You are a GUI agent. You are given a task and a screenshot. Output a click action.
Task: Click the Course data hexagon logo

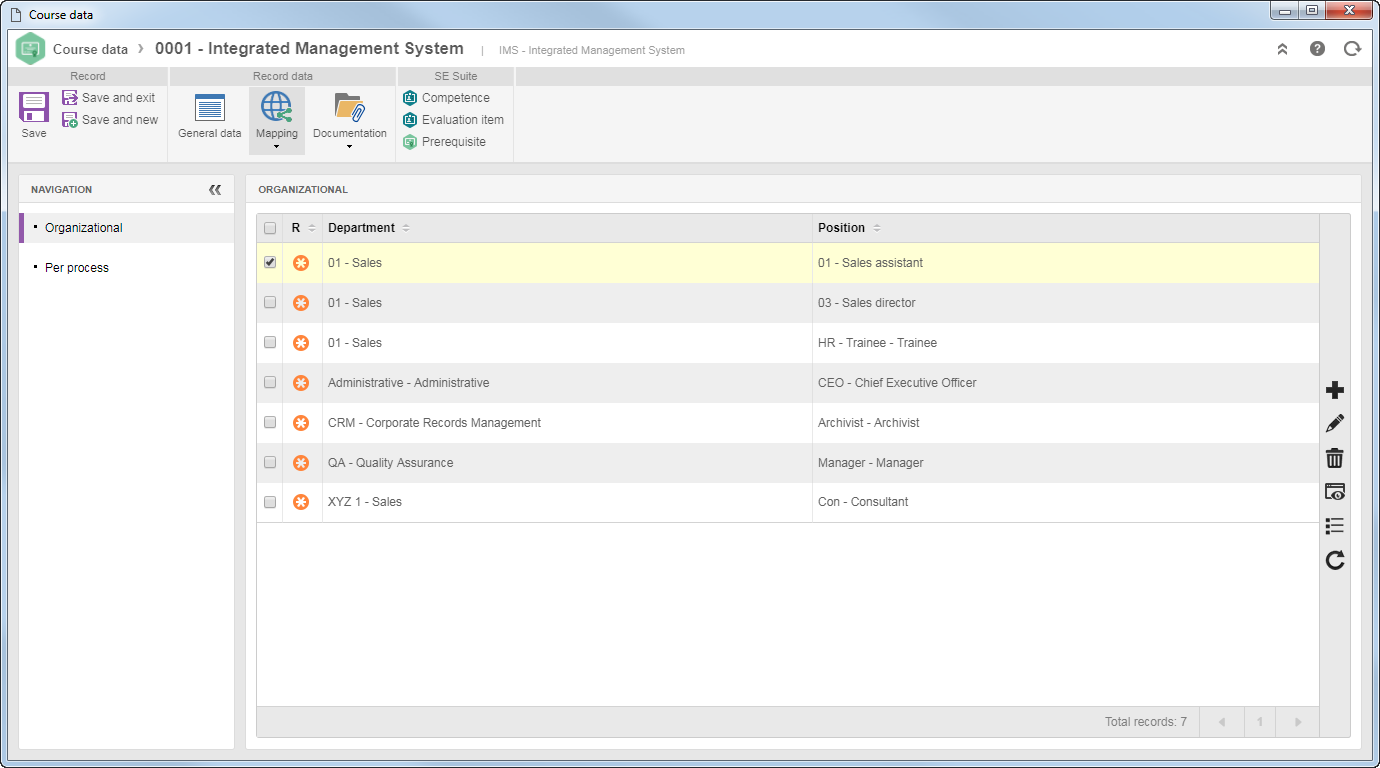point(31,48)
